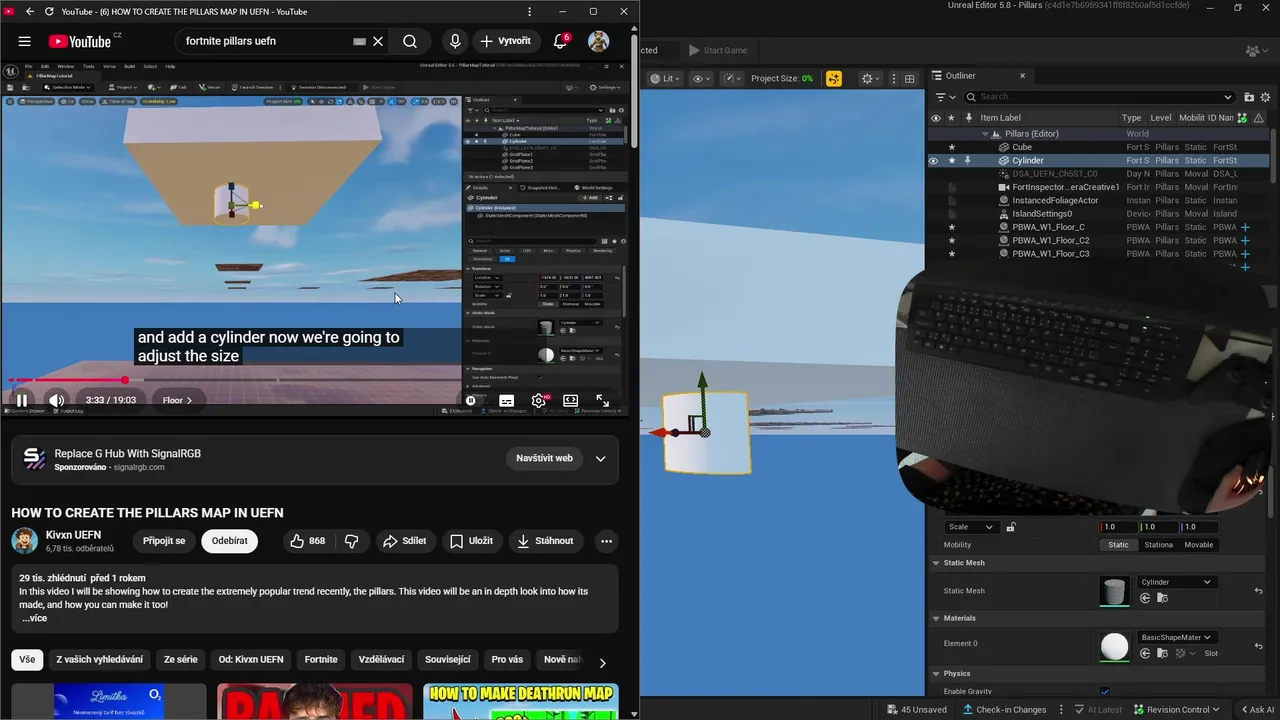Toggle the Enable Gravity checkbox
The image size is (1280, 720).
(x=1105, y=692)
